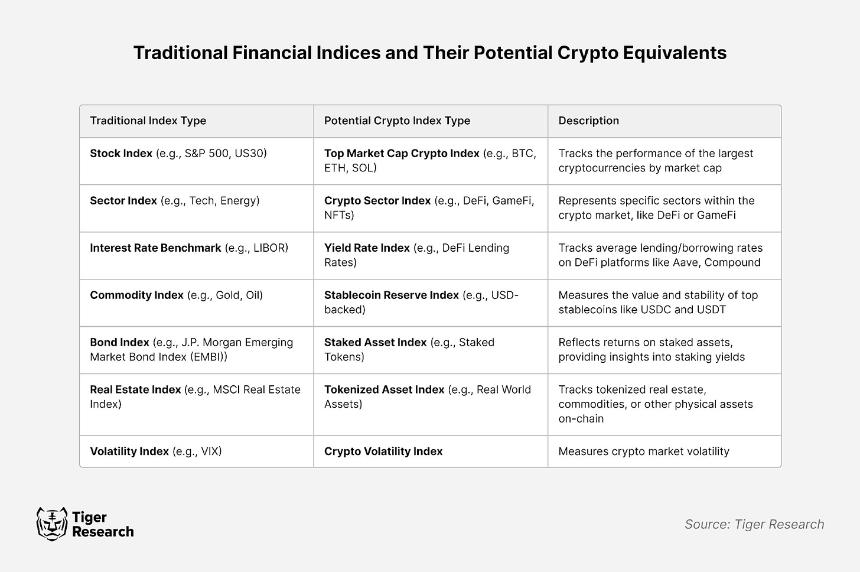This screenshot has width=860, height=572.
Task: Click the Sector Index table cell
Action: coord(196,208)
